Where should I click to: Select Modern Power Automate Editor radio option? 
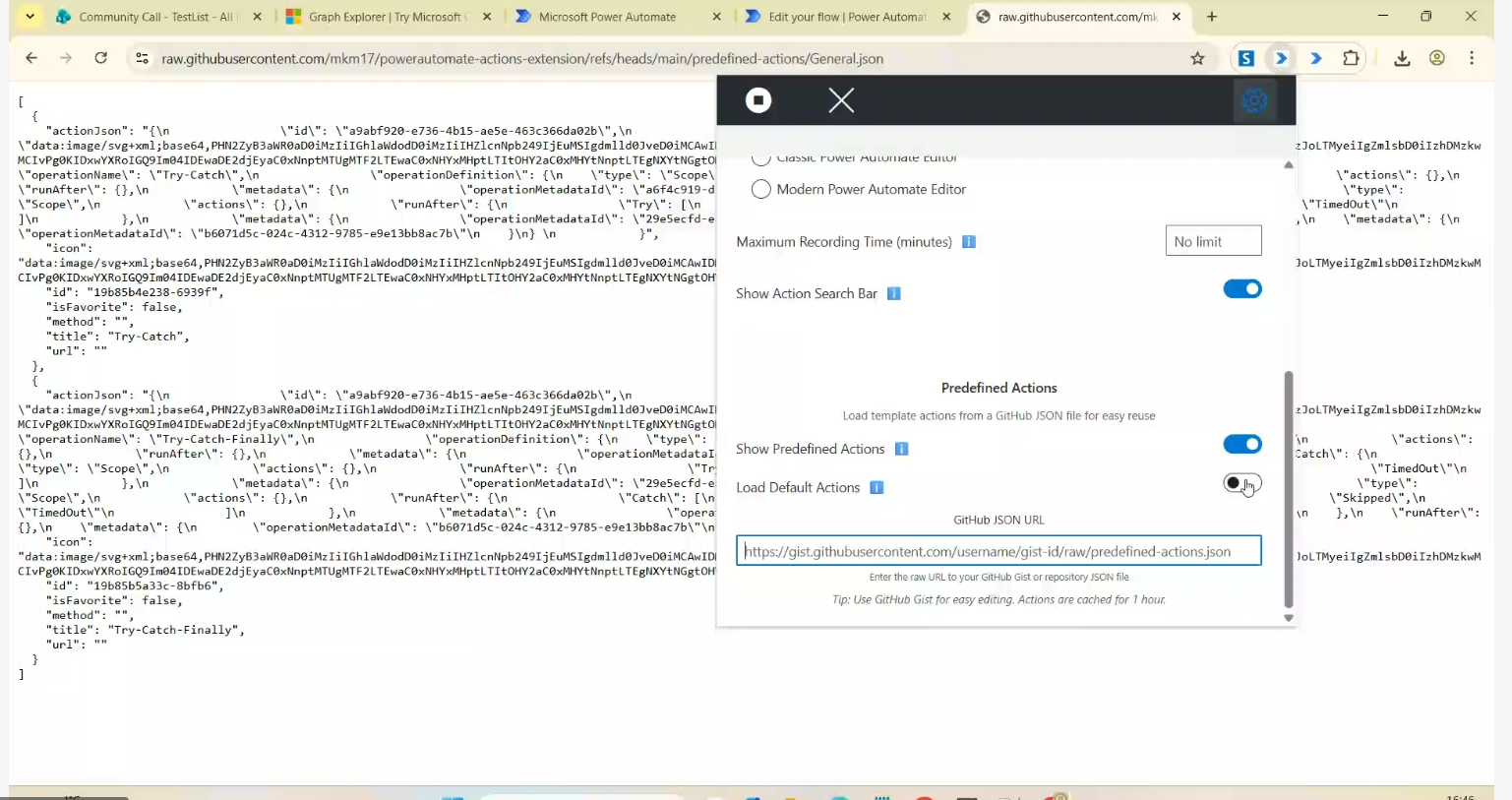(x=760, y=190)
